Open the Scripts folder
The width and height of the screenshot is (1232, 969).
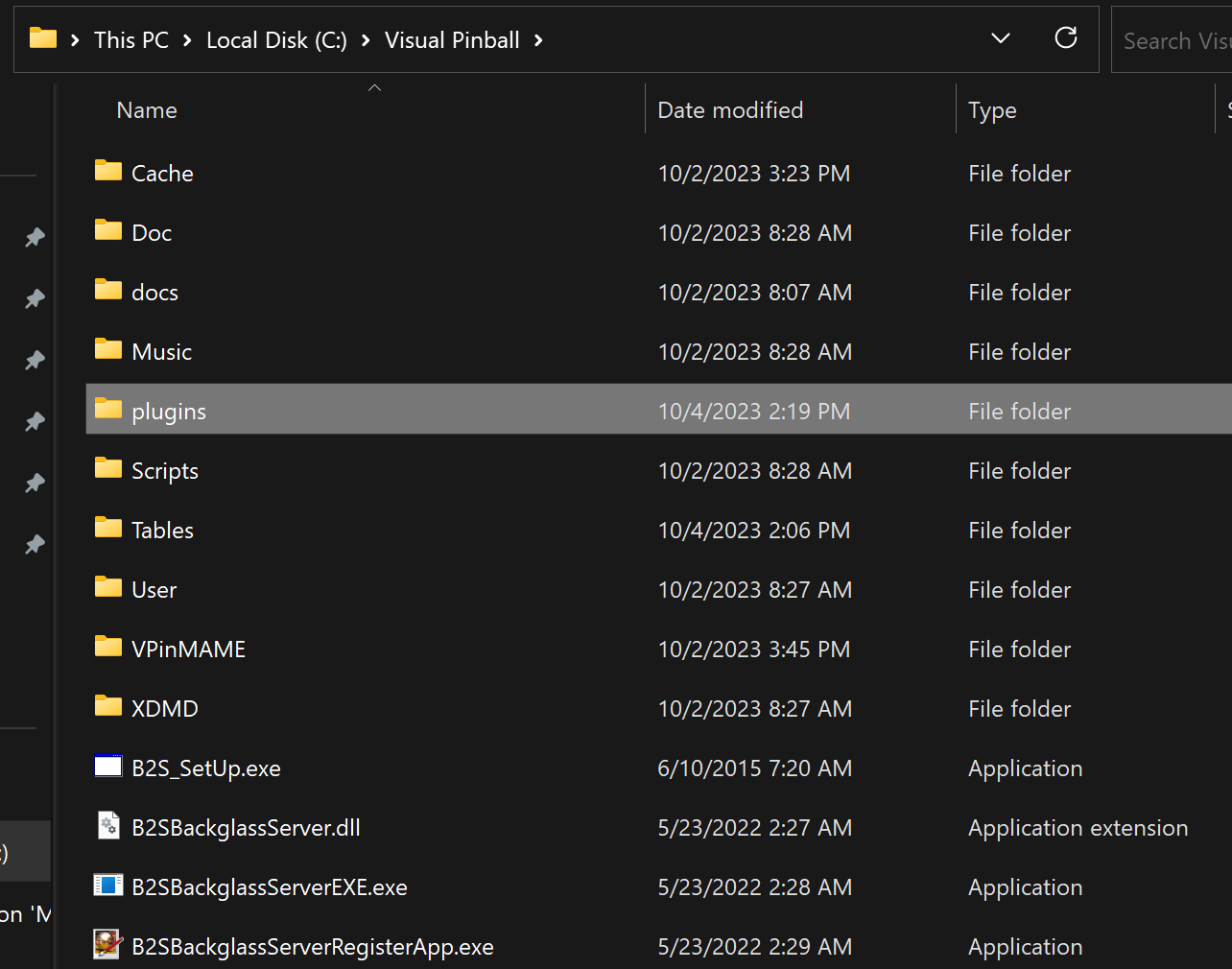pyautogui.click(x=164, y=469)
